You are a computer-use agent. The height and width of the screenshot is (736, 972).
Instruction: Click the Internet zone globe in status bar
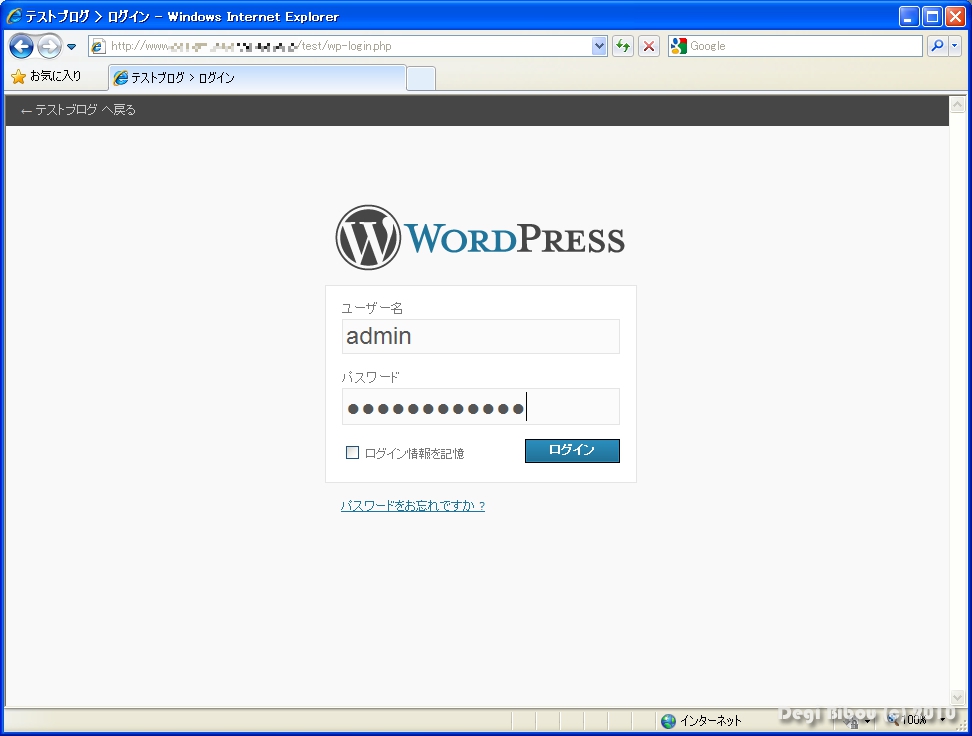pyautogui.click(x=668, y=721)
